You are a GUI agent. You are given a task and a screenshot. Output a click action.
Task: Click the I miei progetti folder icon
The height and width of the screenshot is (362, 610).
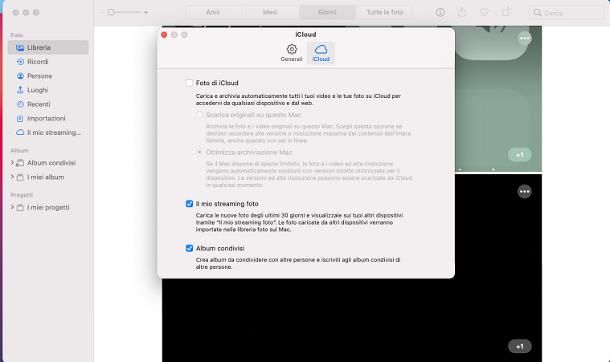(20, 208)
